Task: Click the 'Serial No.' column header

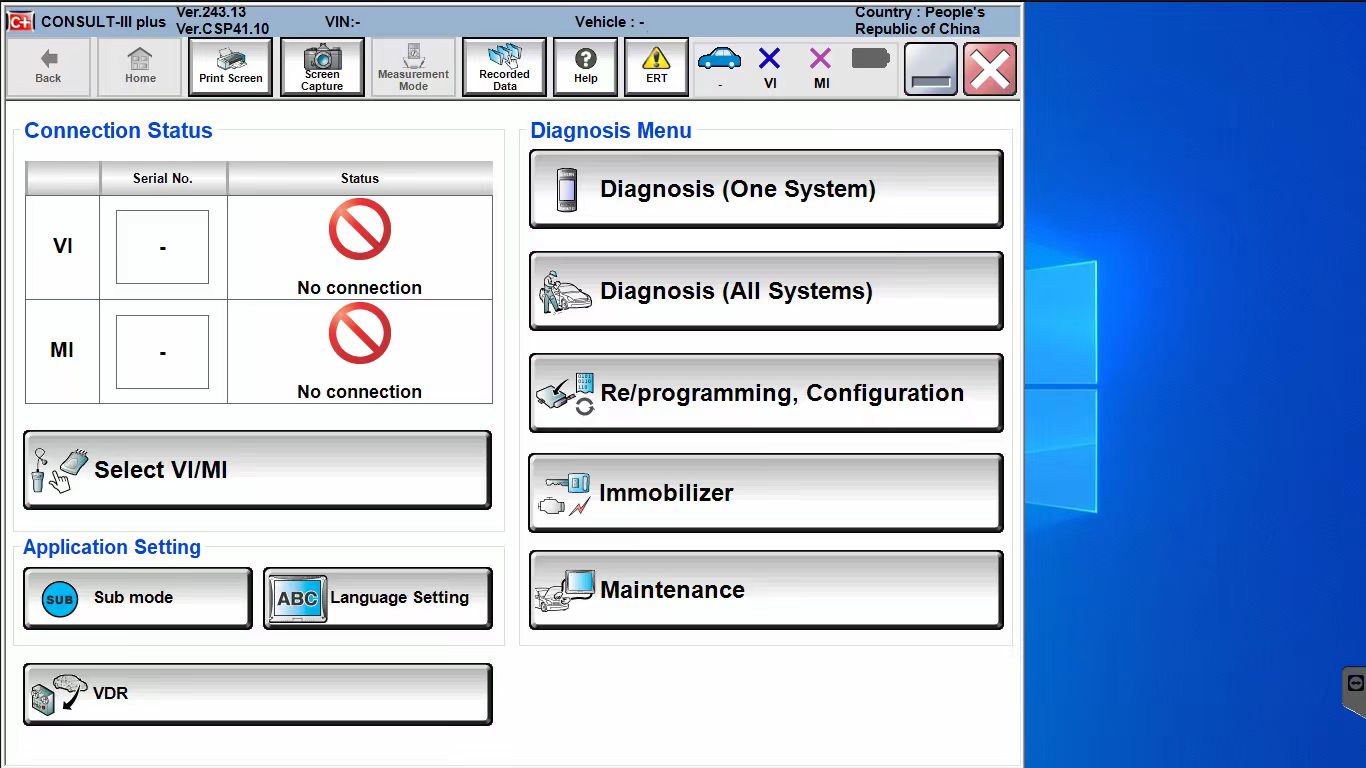Action: 163,178
